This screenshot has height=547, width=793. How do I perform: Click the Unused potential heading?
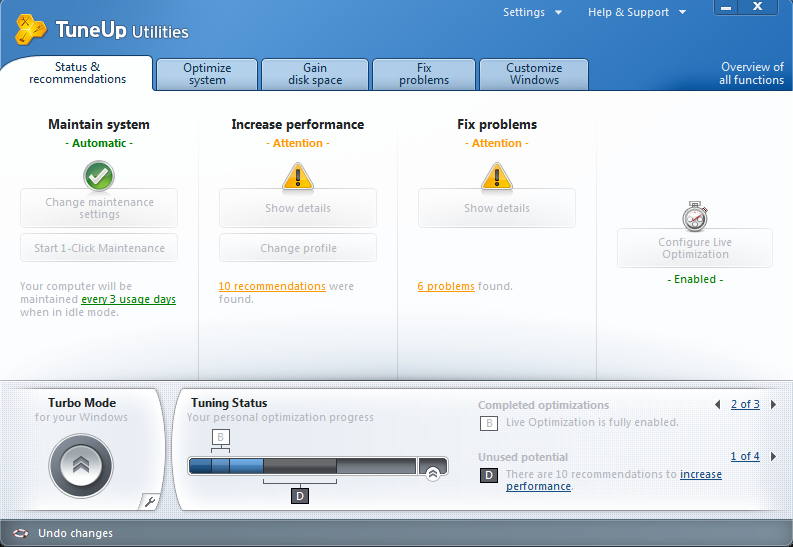click(x=523, y=457)
